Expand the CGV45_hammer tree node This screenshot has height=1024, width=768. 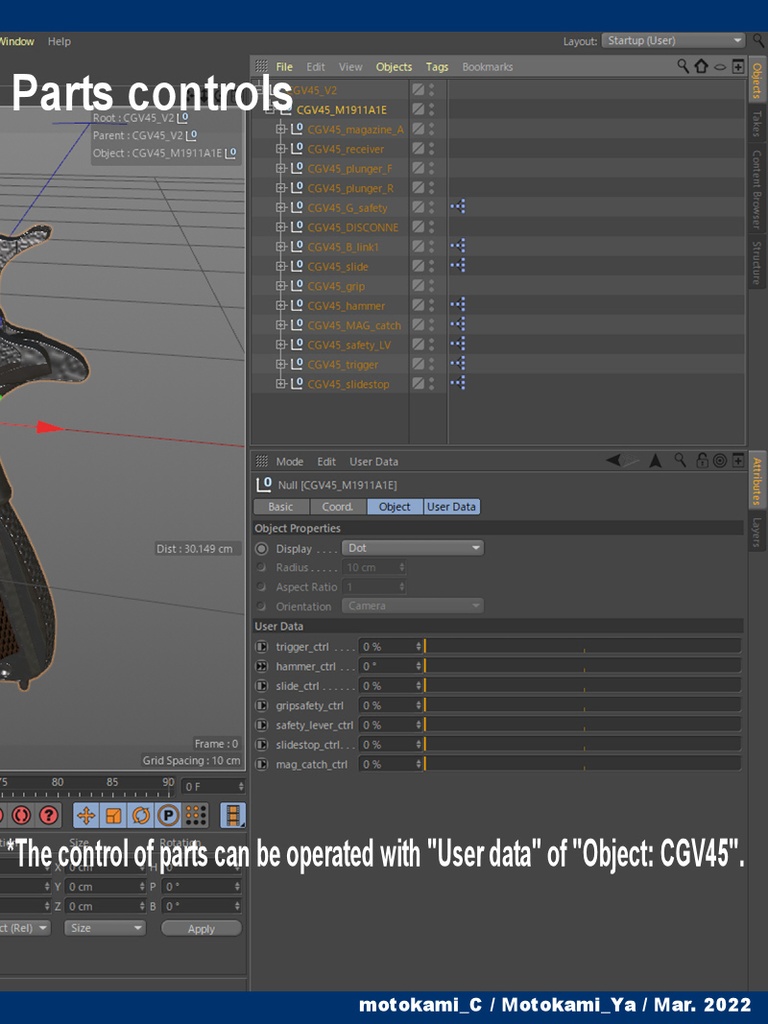(280, 305)
